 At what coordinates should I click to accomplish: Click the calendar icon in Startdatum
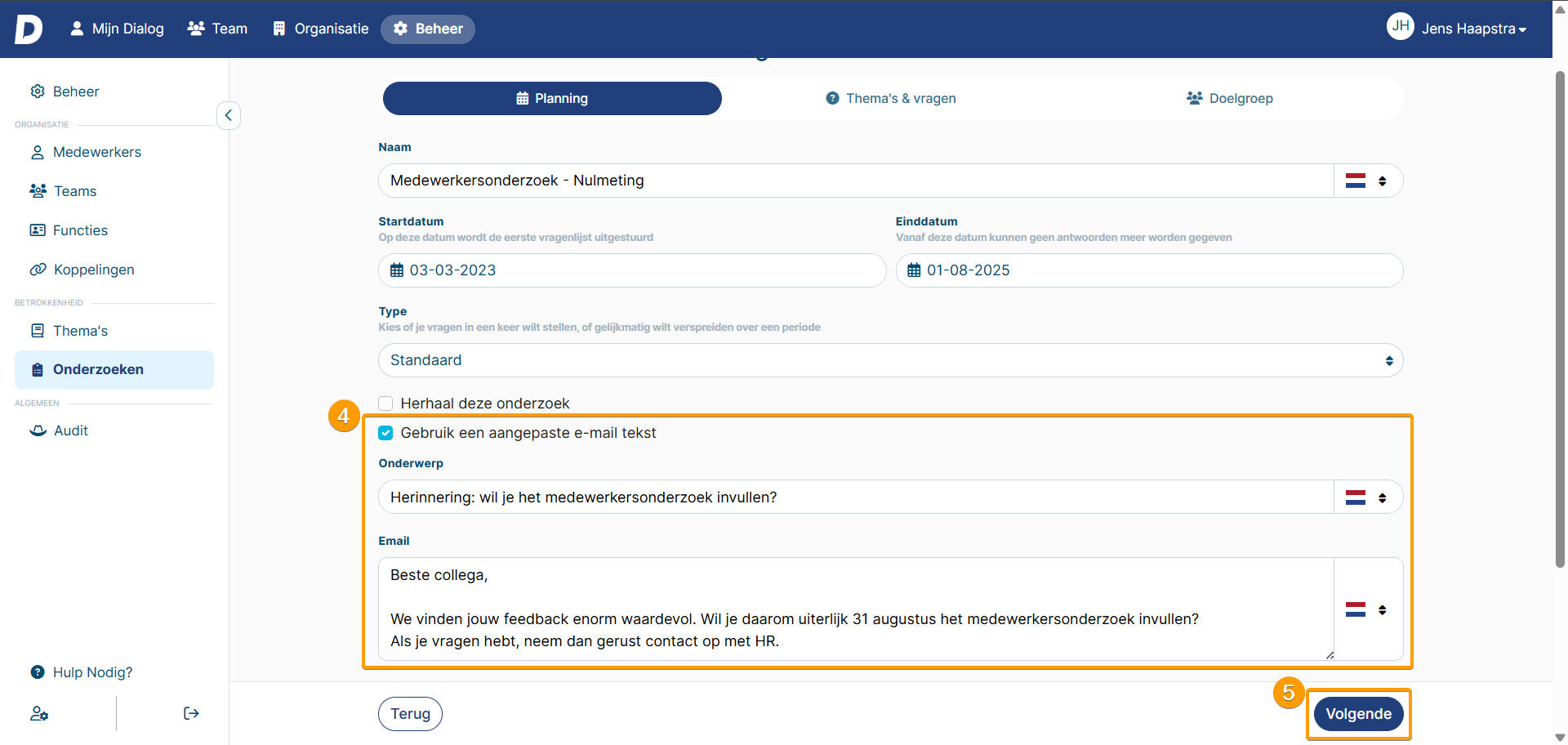397,270
